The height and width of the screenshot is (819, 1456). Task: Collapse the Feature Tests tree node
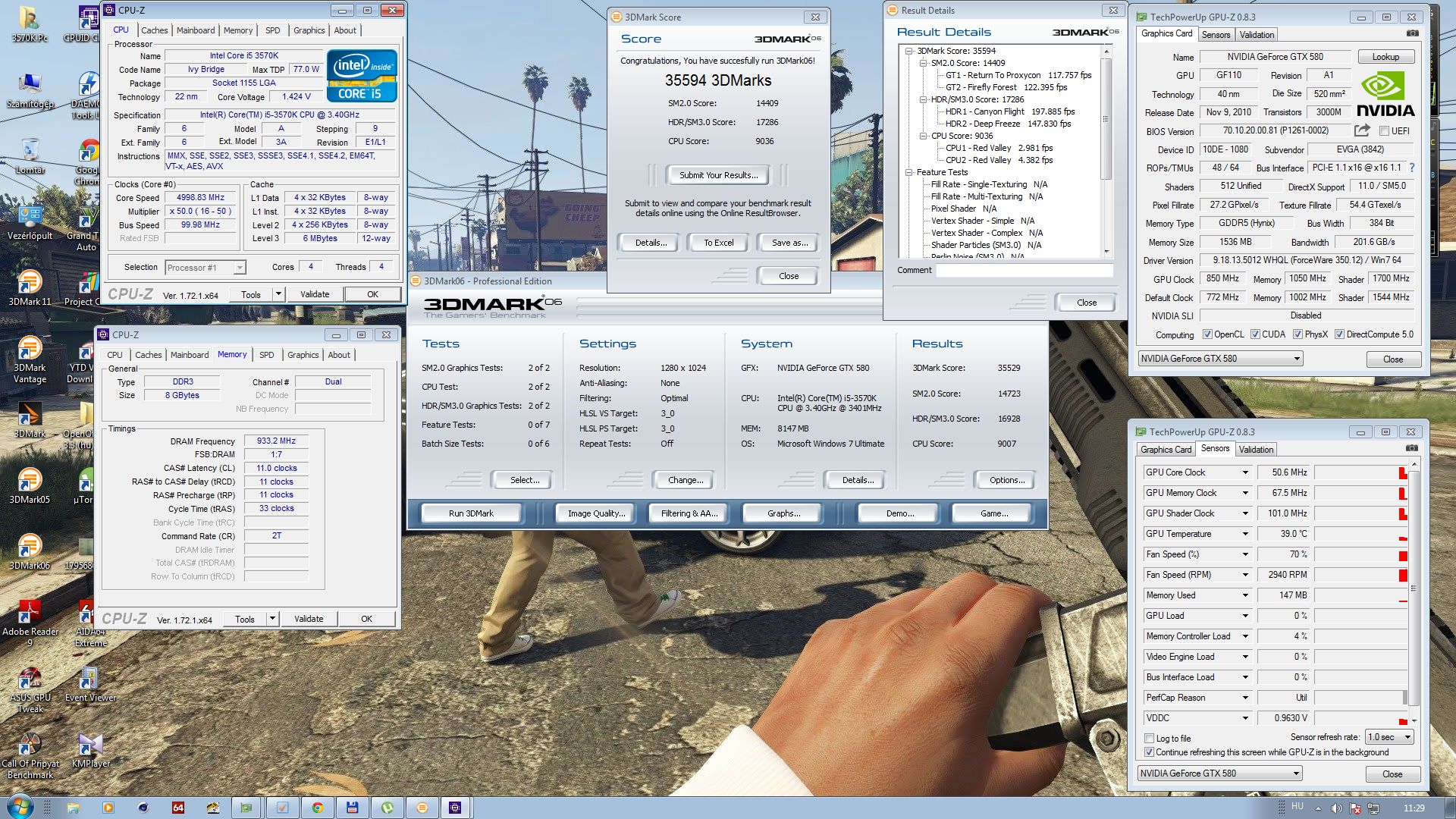coord(908,172)
